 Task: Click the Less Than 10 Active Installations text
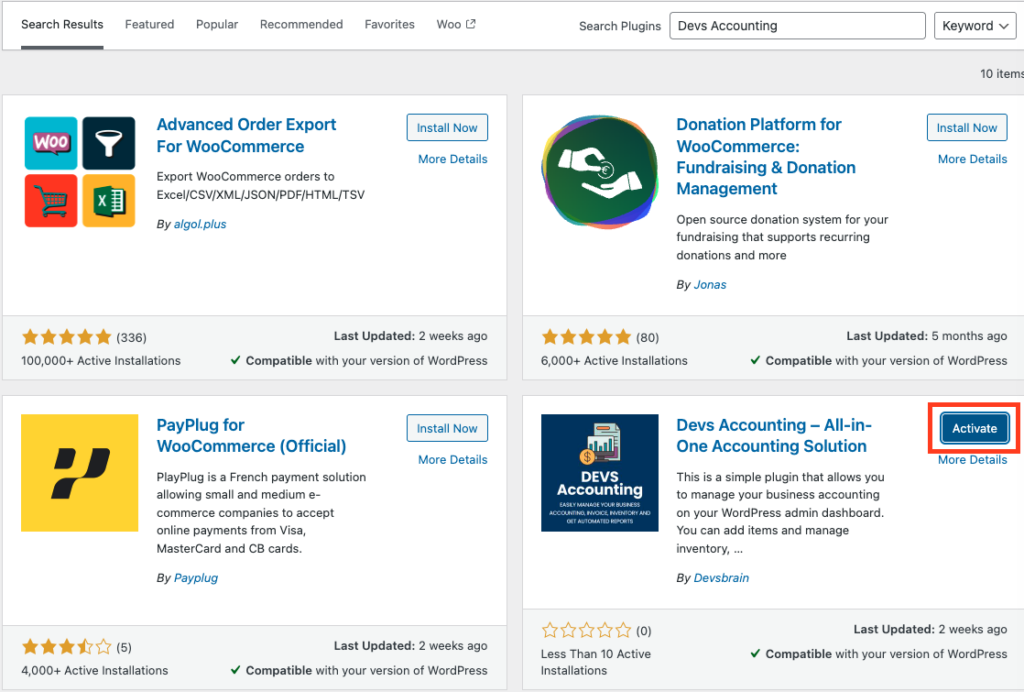point(596,662)
